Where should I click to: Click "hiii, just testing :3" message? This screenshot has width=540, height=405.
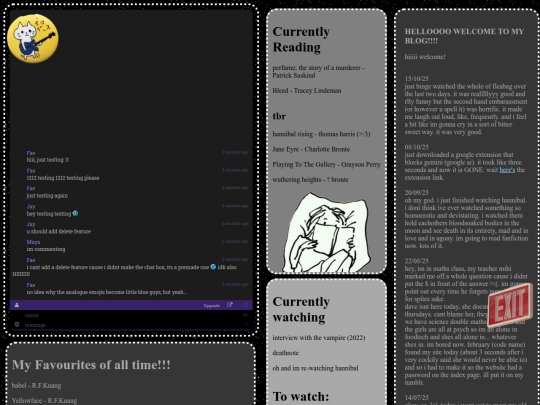point(48,160)
